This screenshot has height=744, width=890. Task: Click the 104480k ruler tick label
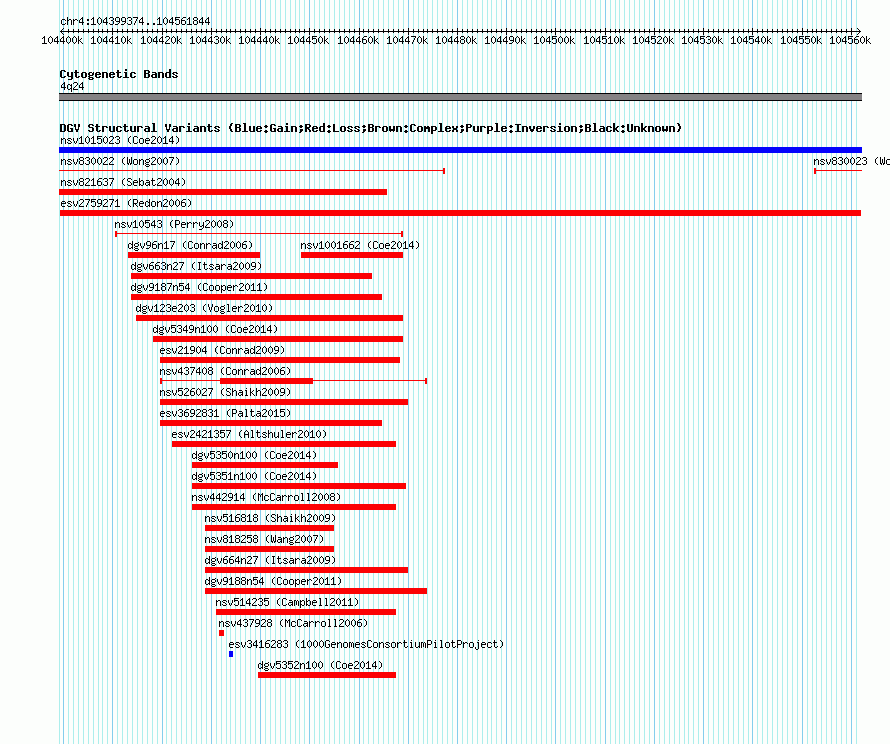click(x=456, y=40)
